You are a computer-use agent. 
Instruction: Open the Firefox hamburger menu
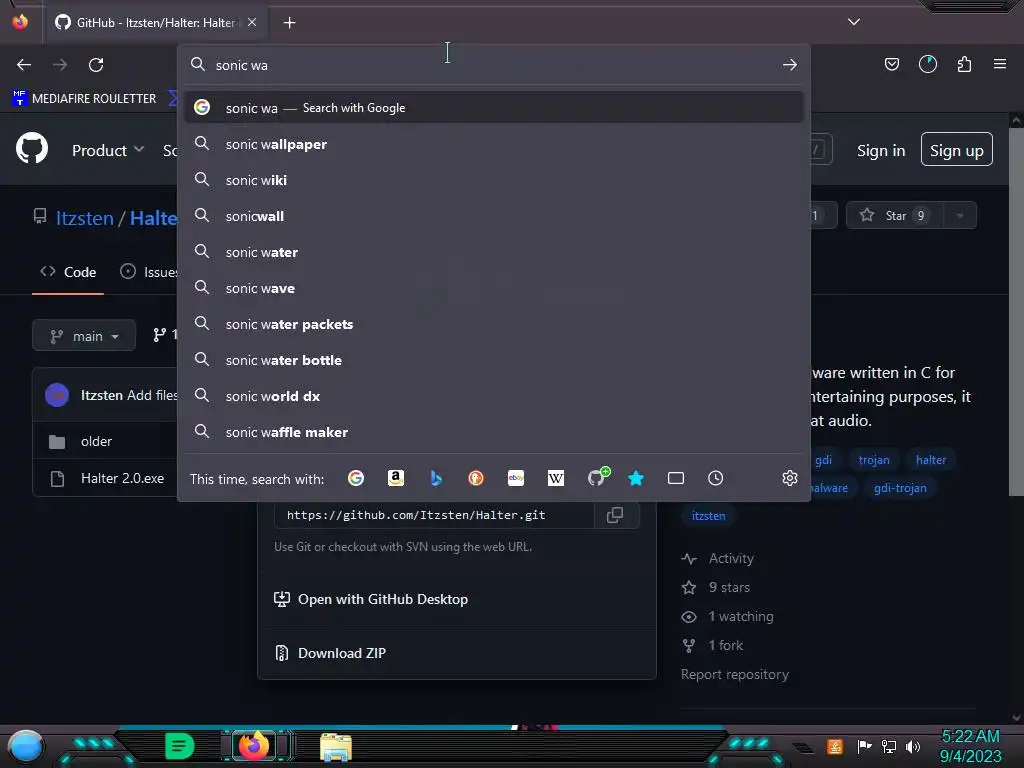click(1000, 64)
